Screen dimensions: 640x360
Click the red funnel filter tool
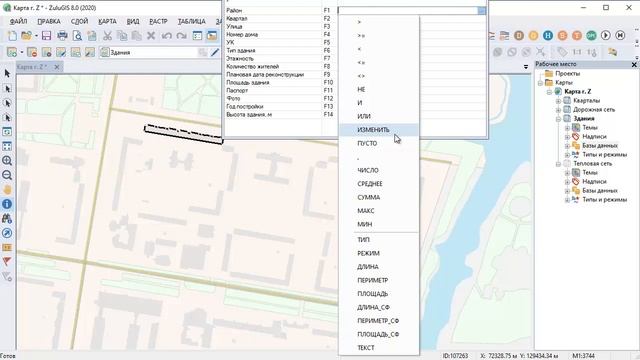(7, 262)
